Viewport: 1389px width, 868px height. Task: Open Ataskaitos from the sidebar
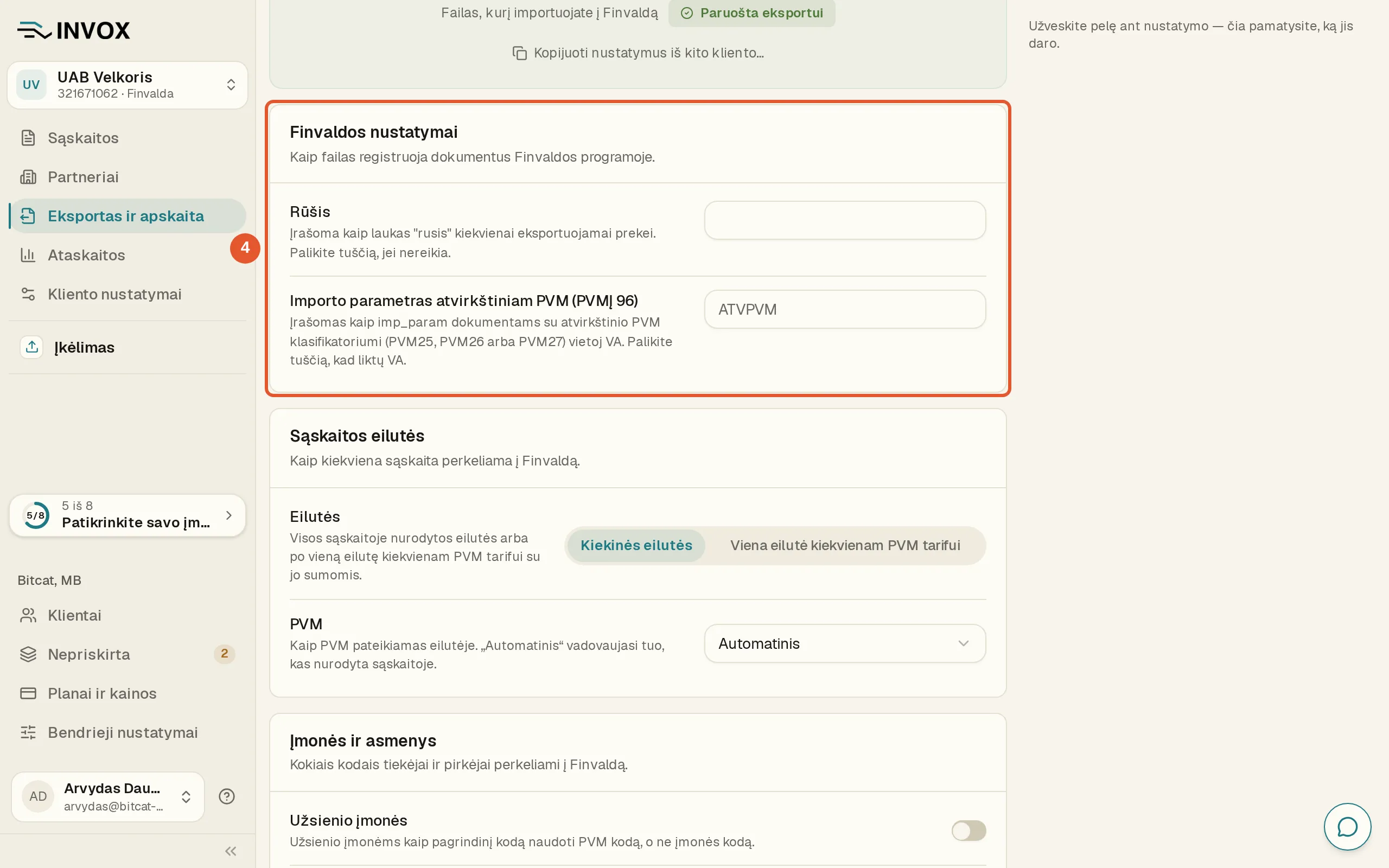[128, 255]
